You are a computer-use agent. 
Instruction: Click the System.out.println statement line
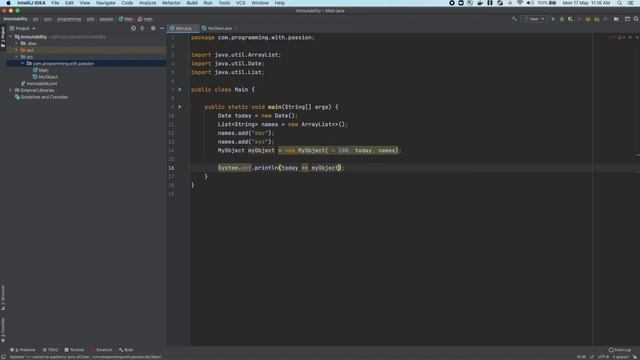coord(281,168)
